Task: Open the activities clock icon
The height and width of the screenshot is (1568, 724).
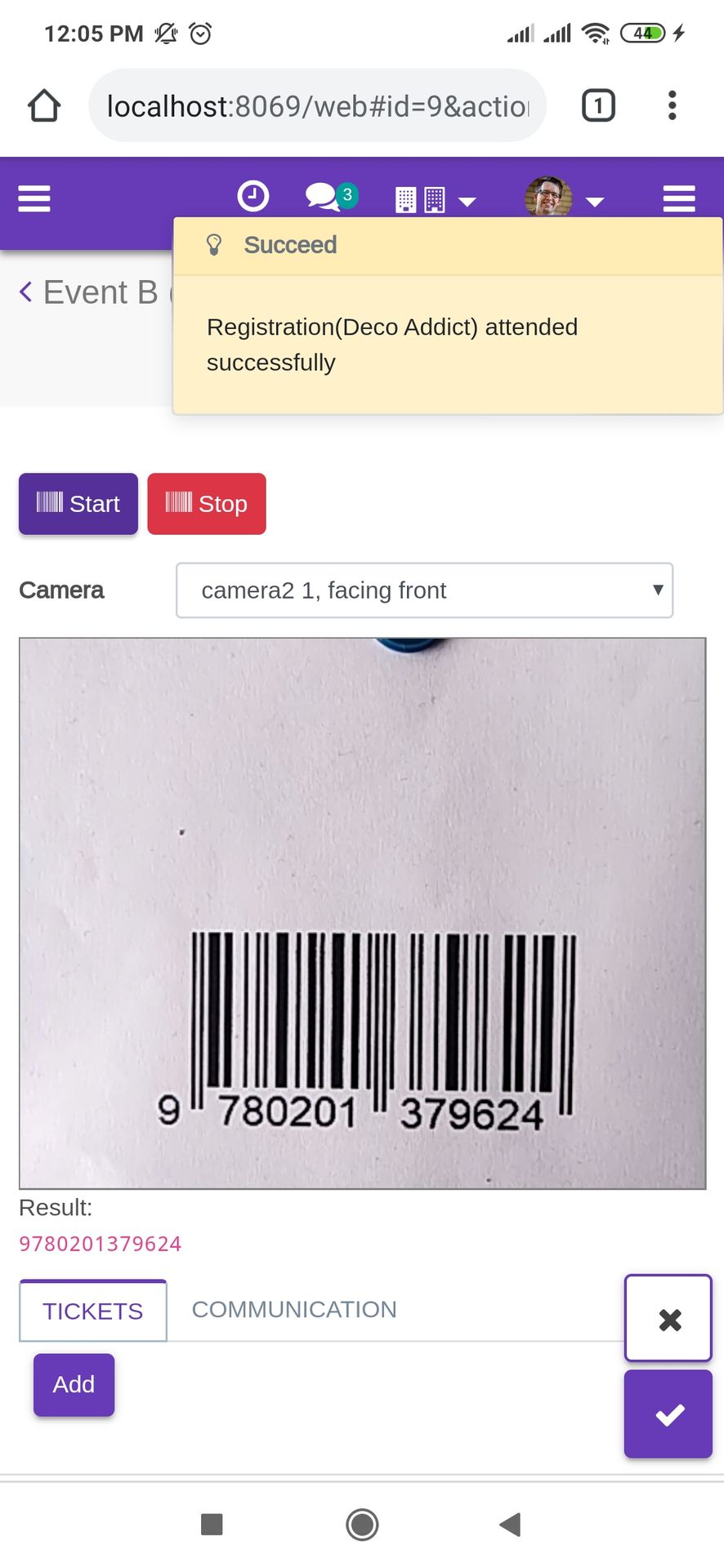Action: coord(253,197)
